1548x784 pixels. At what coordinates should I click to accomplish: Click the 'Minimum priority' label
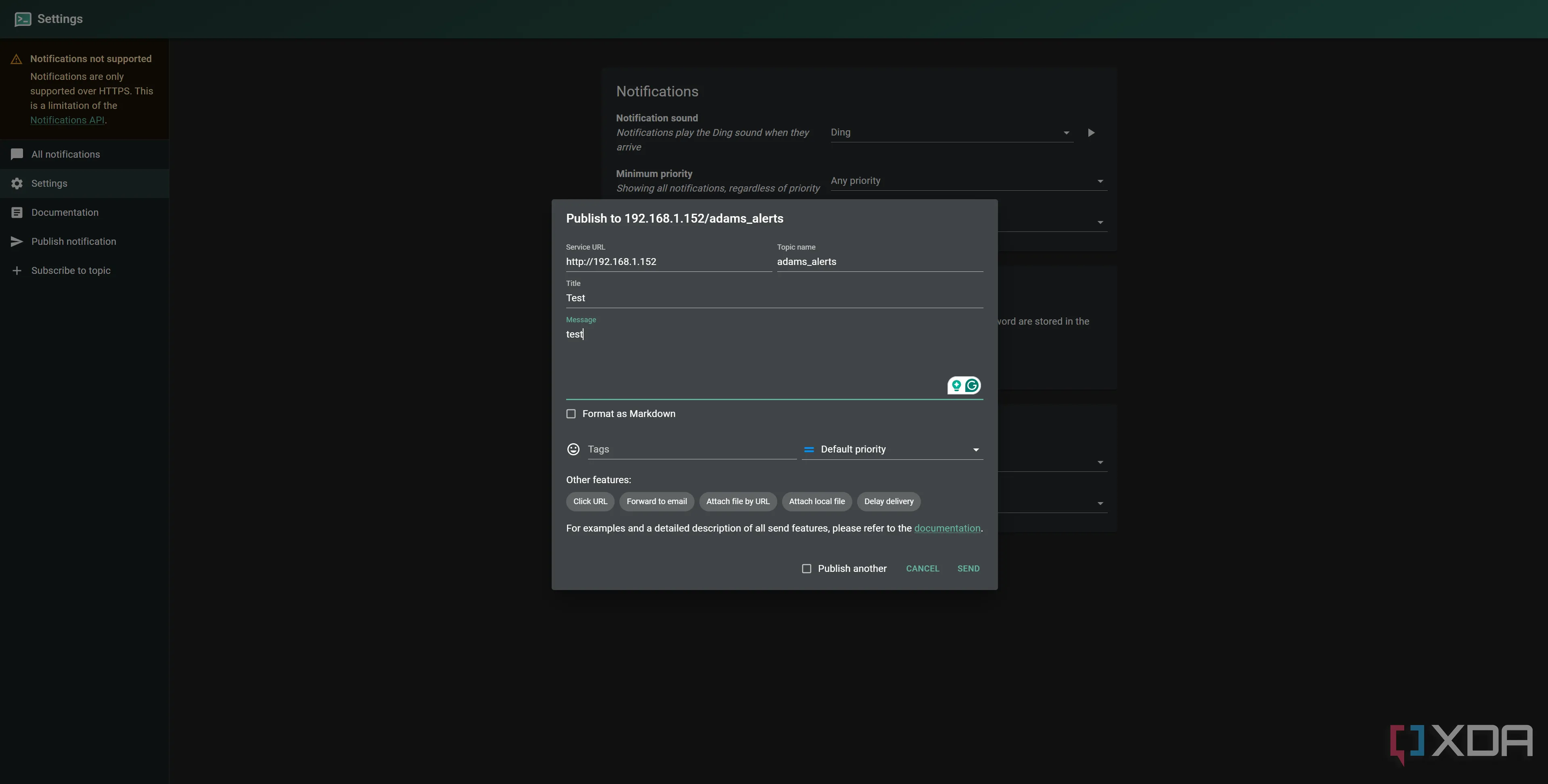pos(654,174)
